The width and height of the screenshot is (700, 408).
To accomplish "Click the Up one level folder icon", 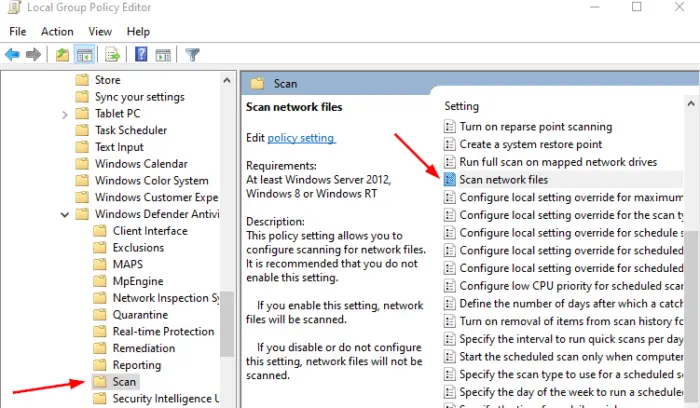I will [x=63, y=54].
